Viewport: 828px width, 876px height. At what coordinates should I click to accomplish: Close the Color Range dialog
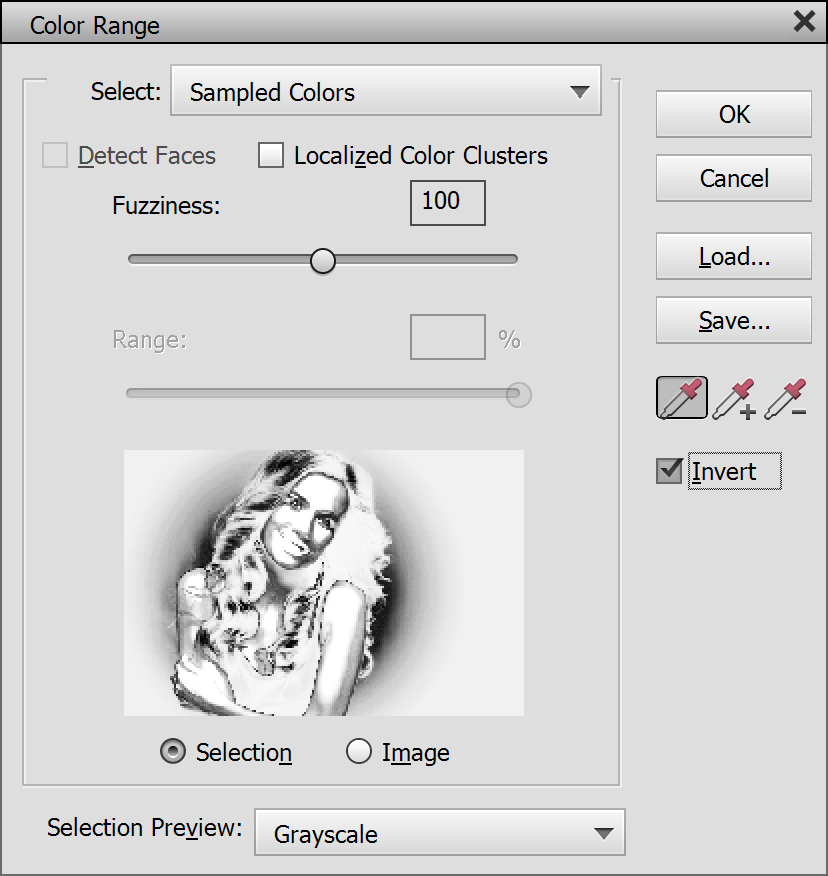[x=803, y=21]
